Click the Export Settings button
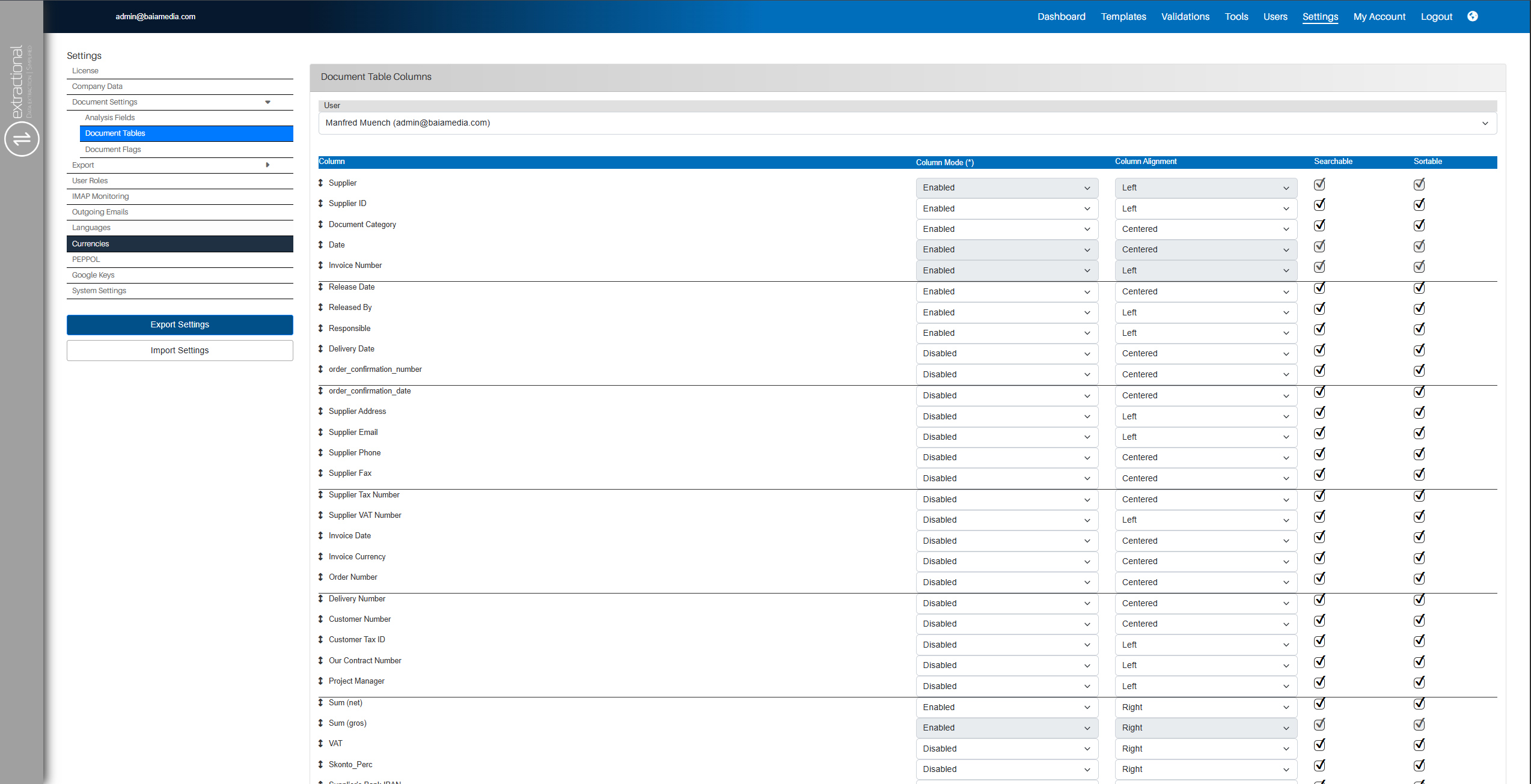1531x784 pixels. (180, 324)
